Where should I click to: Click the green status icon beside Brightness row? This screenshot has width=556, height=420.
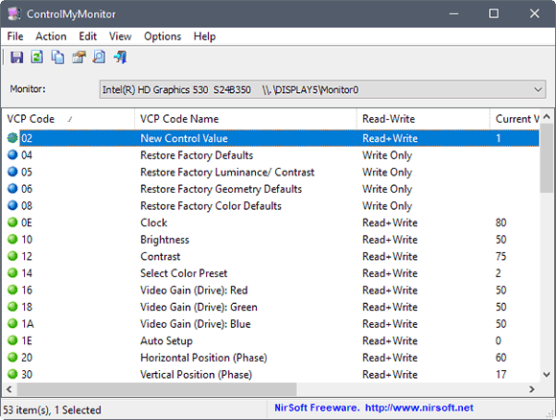click(12, 239)
